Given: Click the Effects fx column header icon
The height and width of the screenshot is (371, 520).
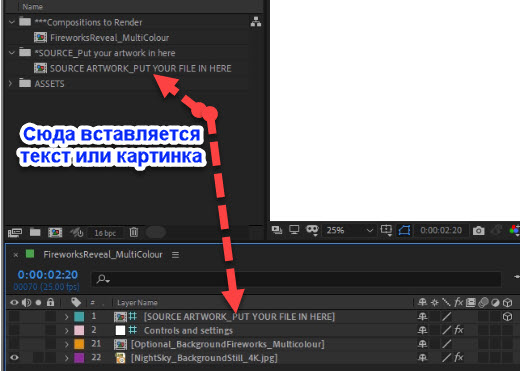Looking at the screenshot, I should tap(459, 302).
